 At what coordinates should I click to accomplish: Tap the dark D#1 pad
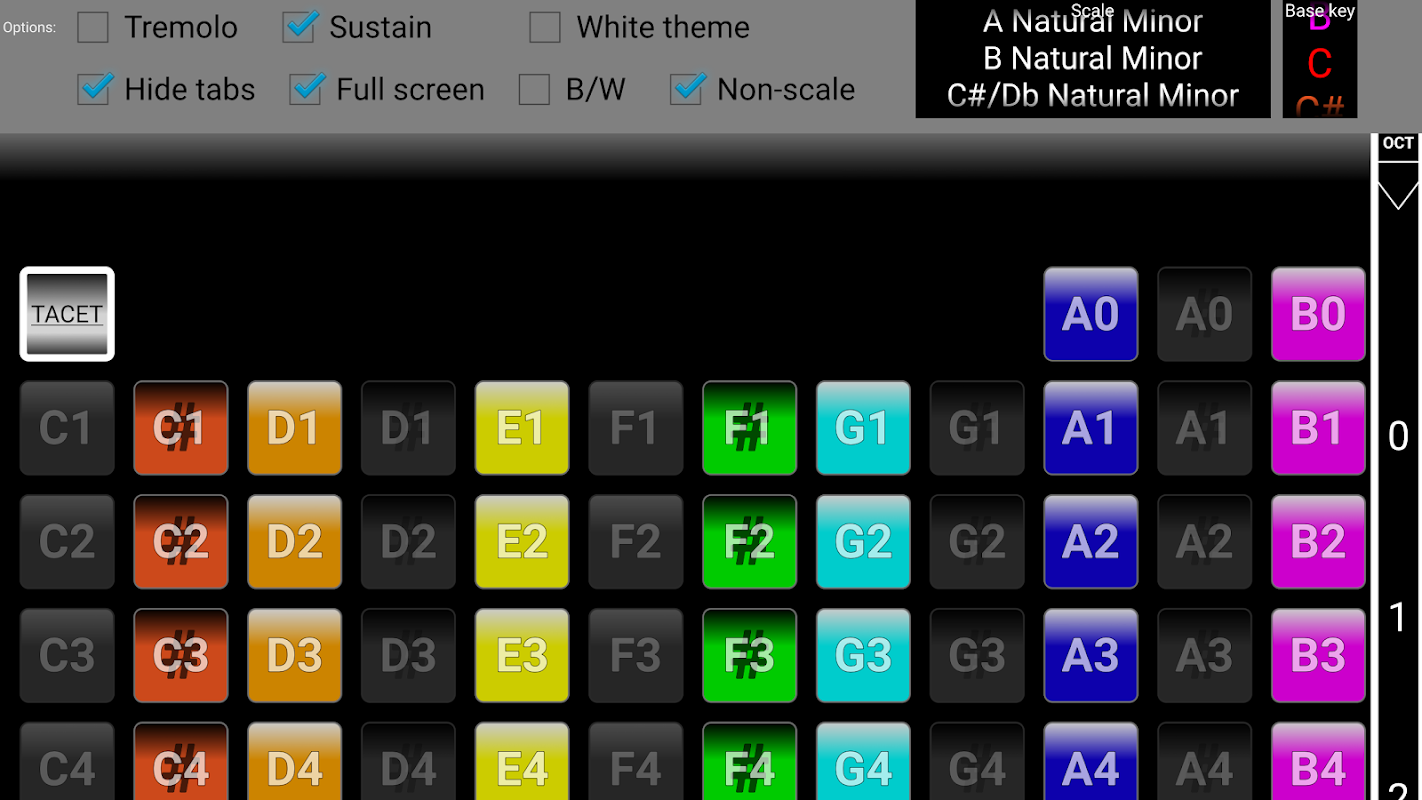coord(408,428)
